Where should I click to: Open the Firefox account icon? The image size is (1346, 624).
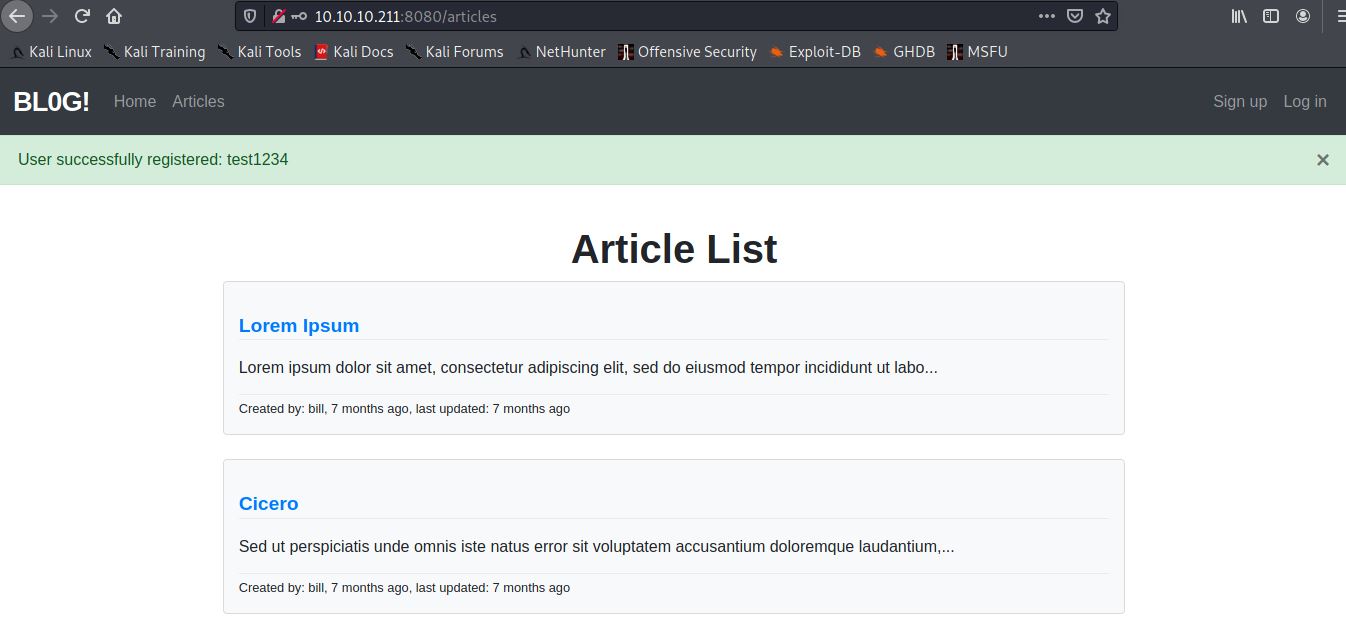point(1303,16)
